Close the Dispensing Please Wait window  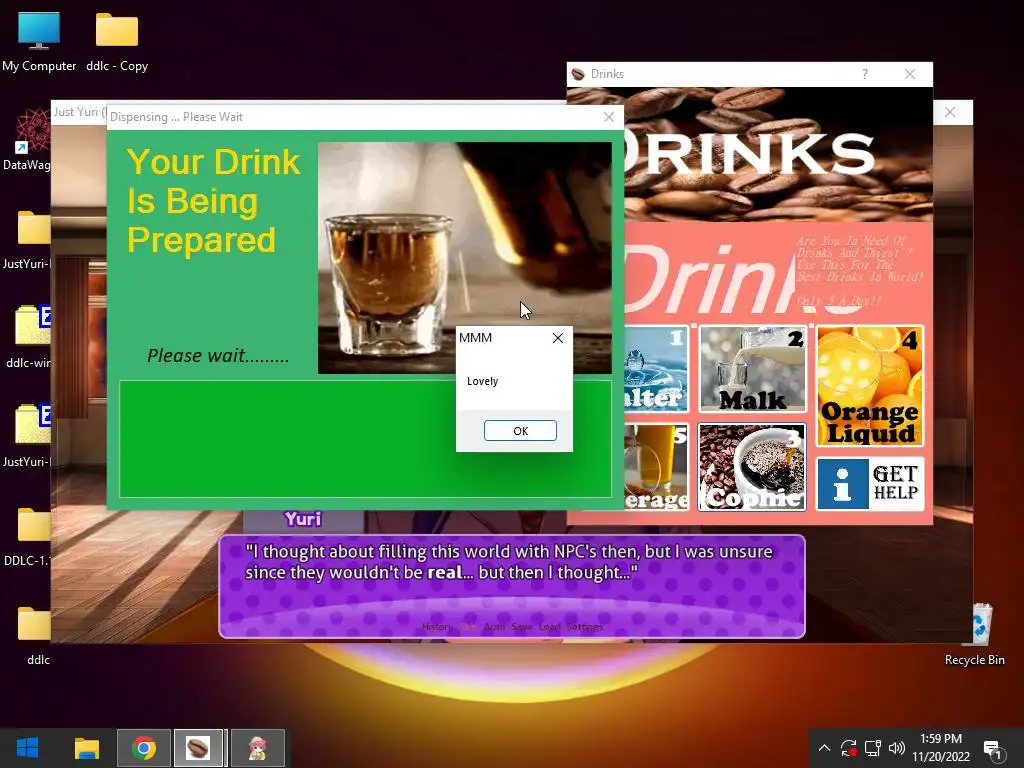[x=609, y=117]
